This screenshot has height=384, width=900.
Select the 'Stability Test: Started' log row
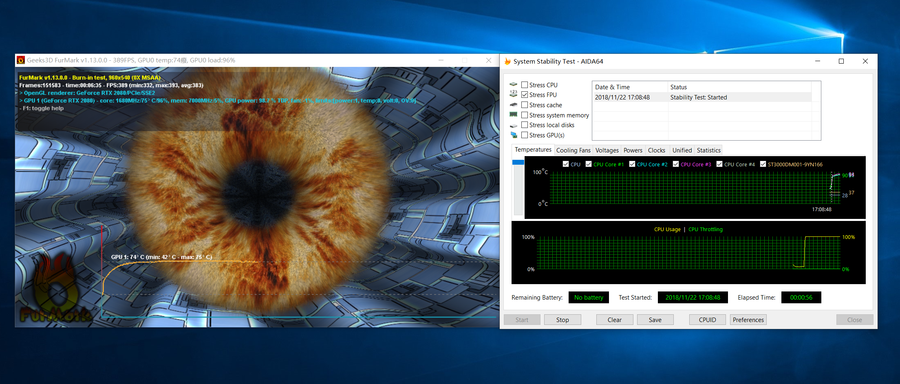point(702,98)
